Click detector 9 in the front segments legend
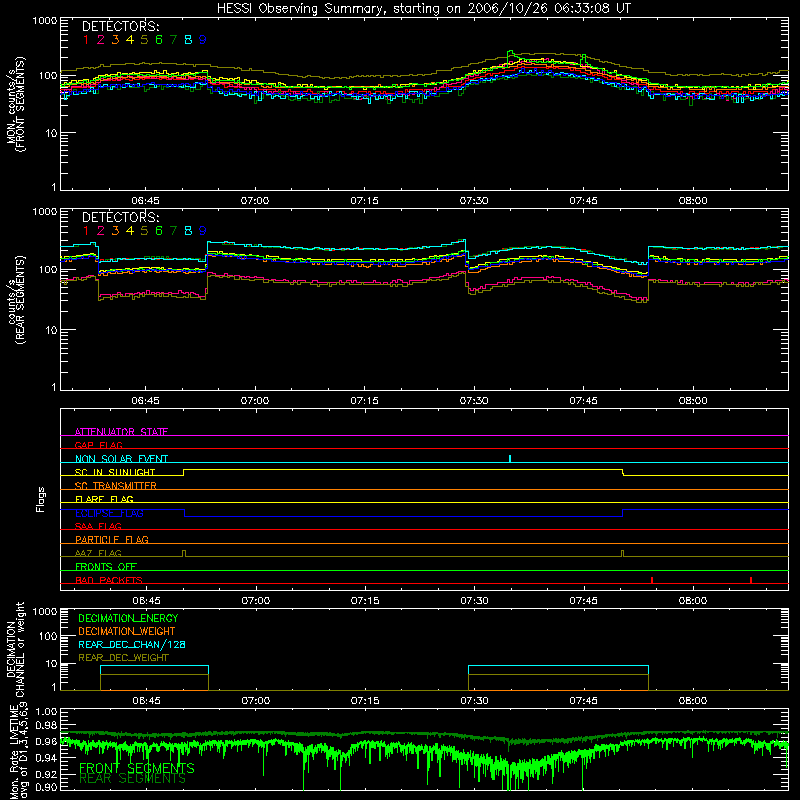Screen dimensions: 800x800 pyautogui.click(x=203, y=40)
